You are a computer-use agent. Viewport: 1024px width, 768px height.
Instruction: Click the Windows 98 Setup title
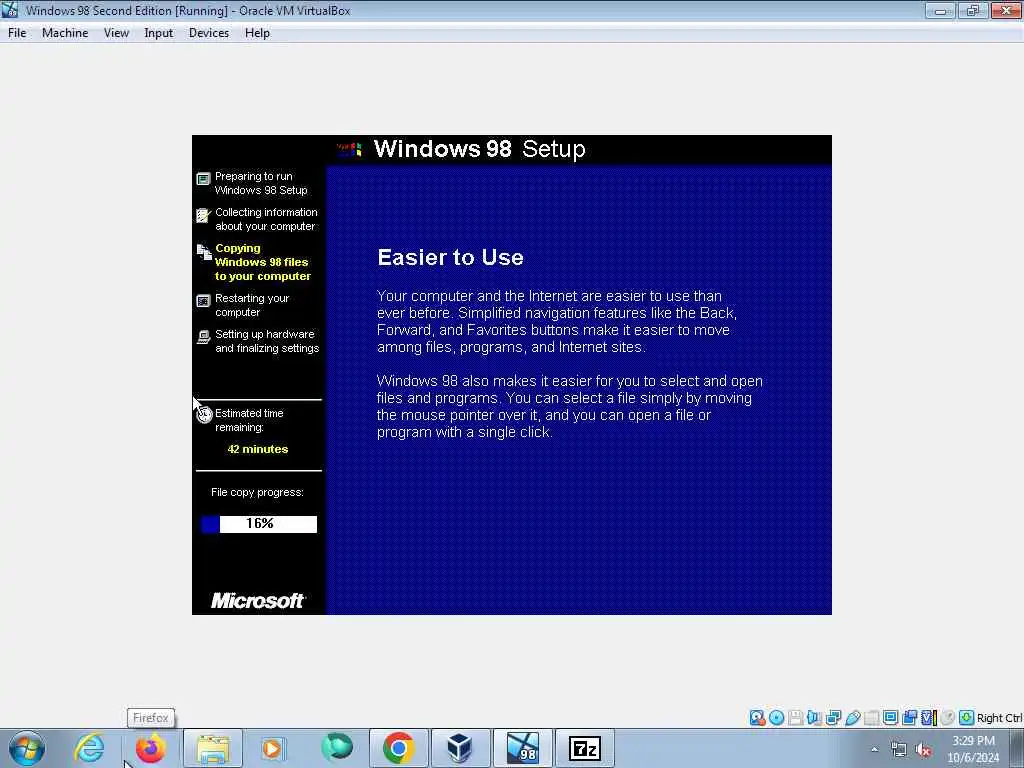coord(479,149)
